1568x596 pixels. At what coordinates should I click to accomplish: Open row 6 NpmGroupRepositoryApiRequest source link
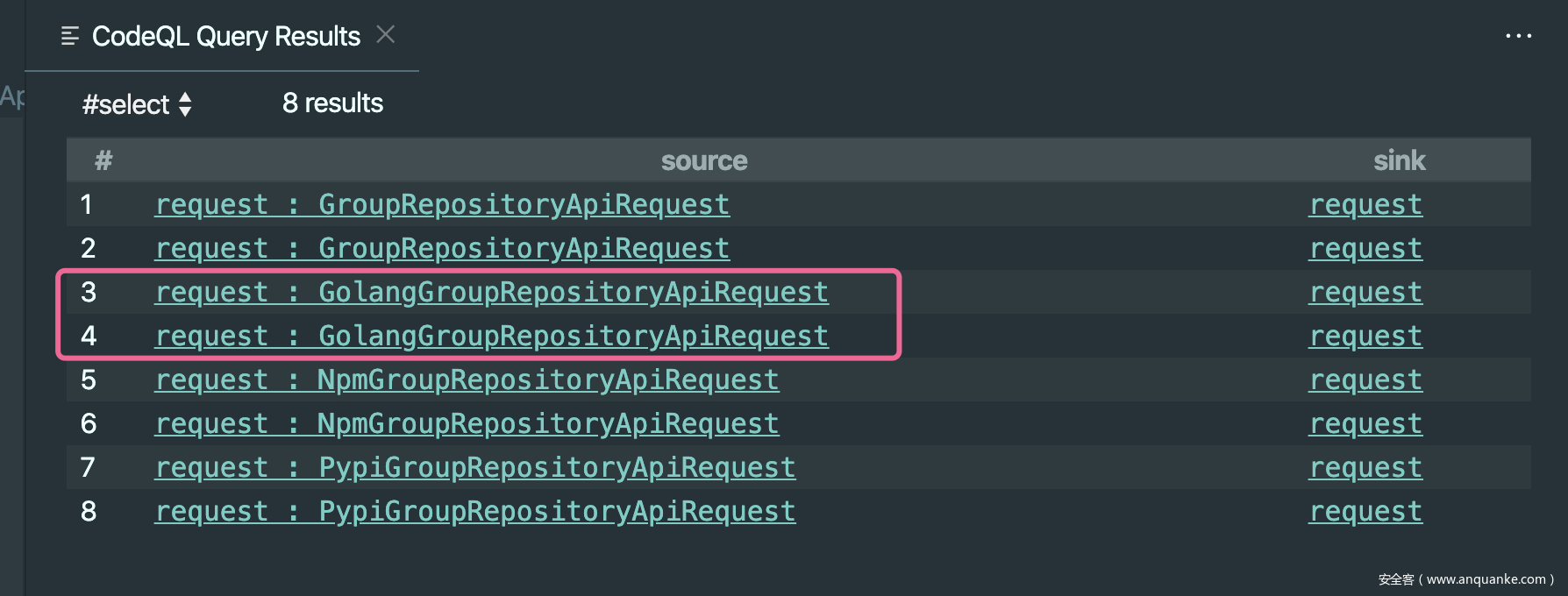(467, 423)
